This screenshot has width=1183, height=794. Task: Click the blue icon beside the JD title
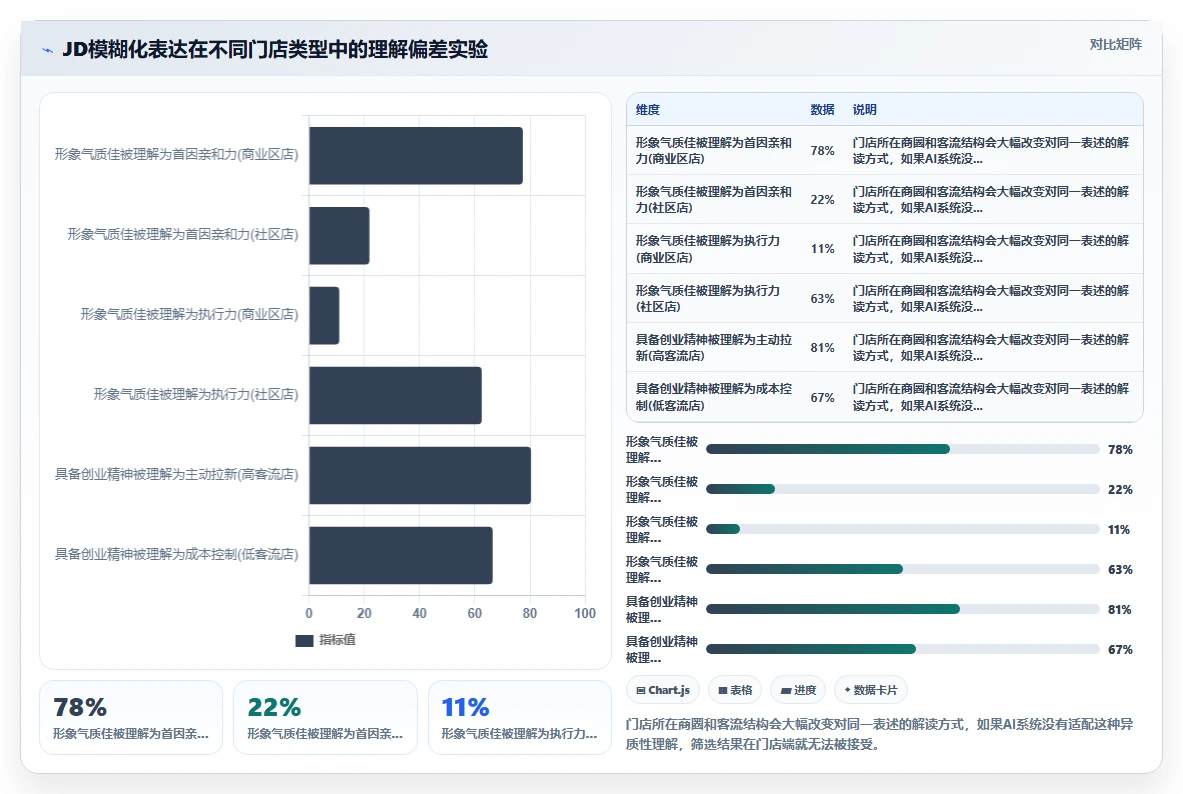(x=48, y=51)
